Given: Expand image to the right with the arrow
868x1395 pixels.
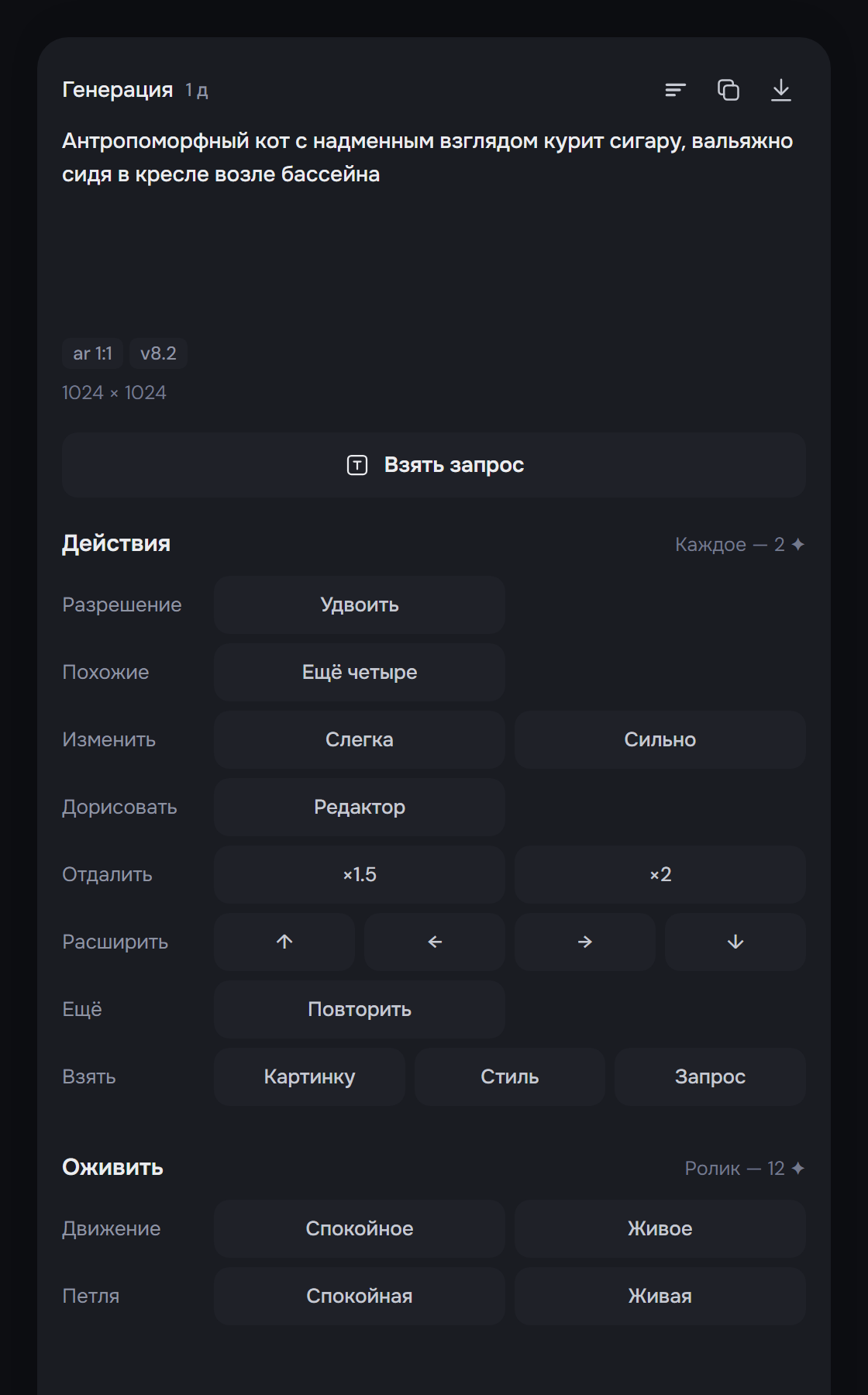Looking at the screenshot, I should tap(585, 942).
